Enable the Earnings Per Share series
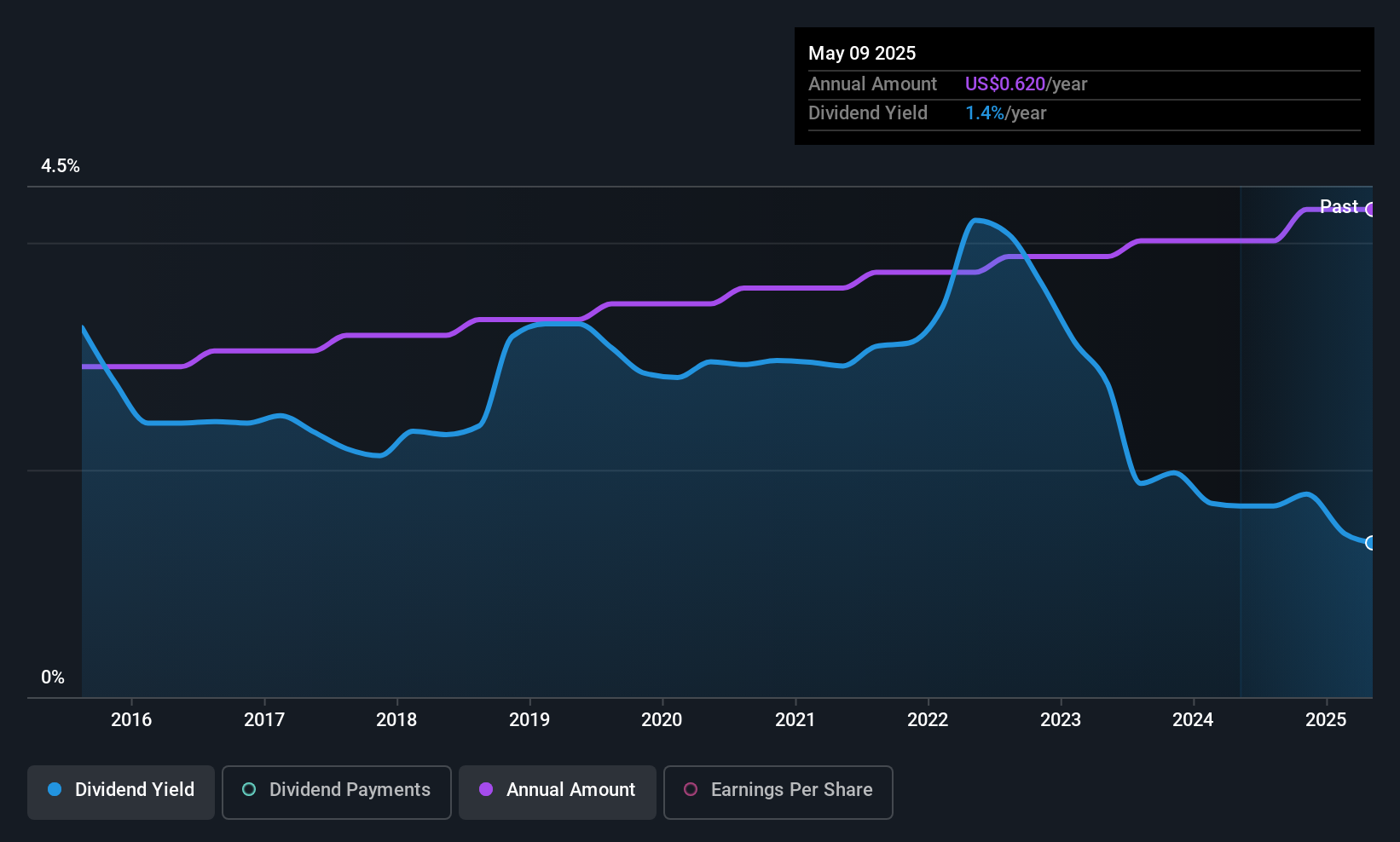 tap(778, 792)
